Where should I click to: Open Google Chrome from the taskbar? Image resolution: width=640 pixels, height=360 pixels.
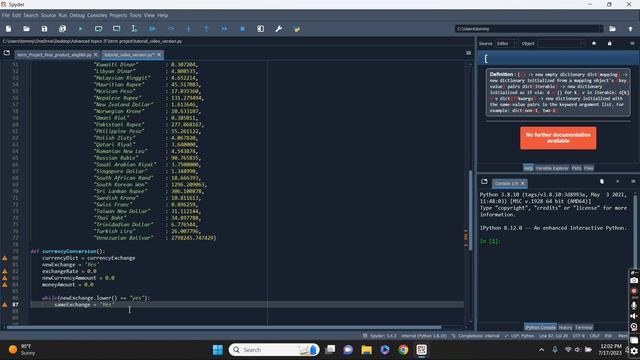403,350
